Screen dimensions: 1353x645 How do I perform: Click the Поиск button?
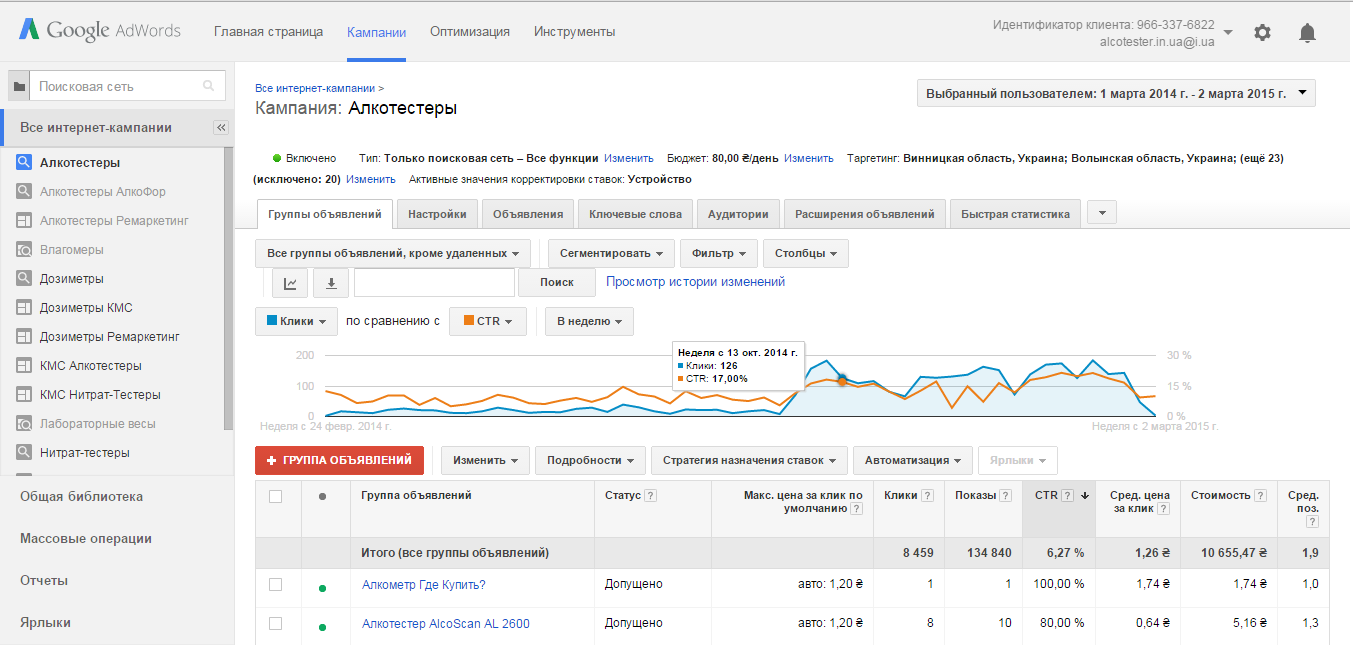point(557,283)
